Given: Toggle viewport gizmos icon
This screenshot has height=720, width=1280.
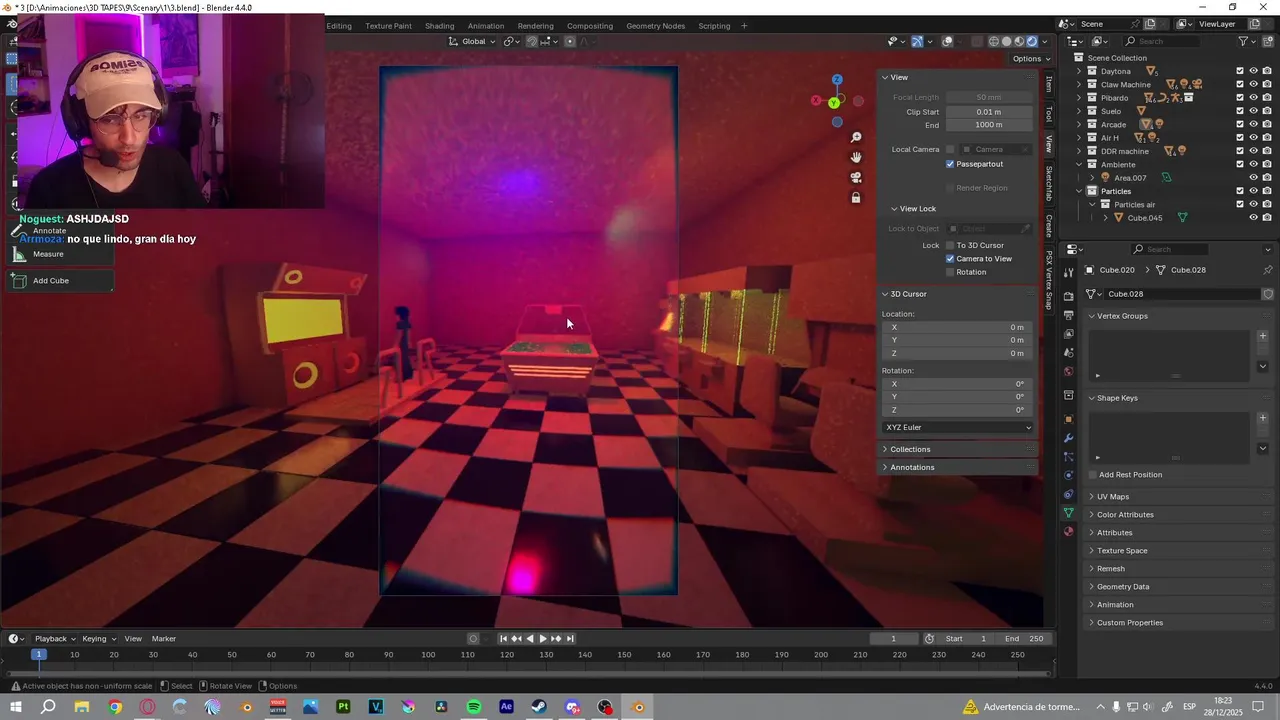Looking at the screenshot, I should tap(917, 41).
